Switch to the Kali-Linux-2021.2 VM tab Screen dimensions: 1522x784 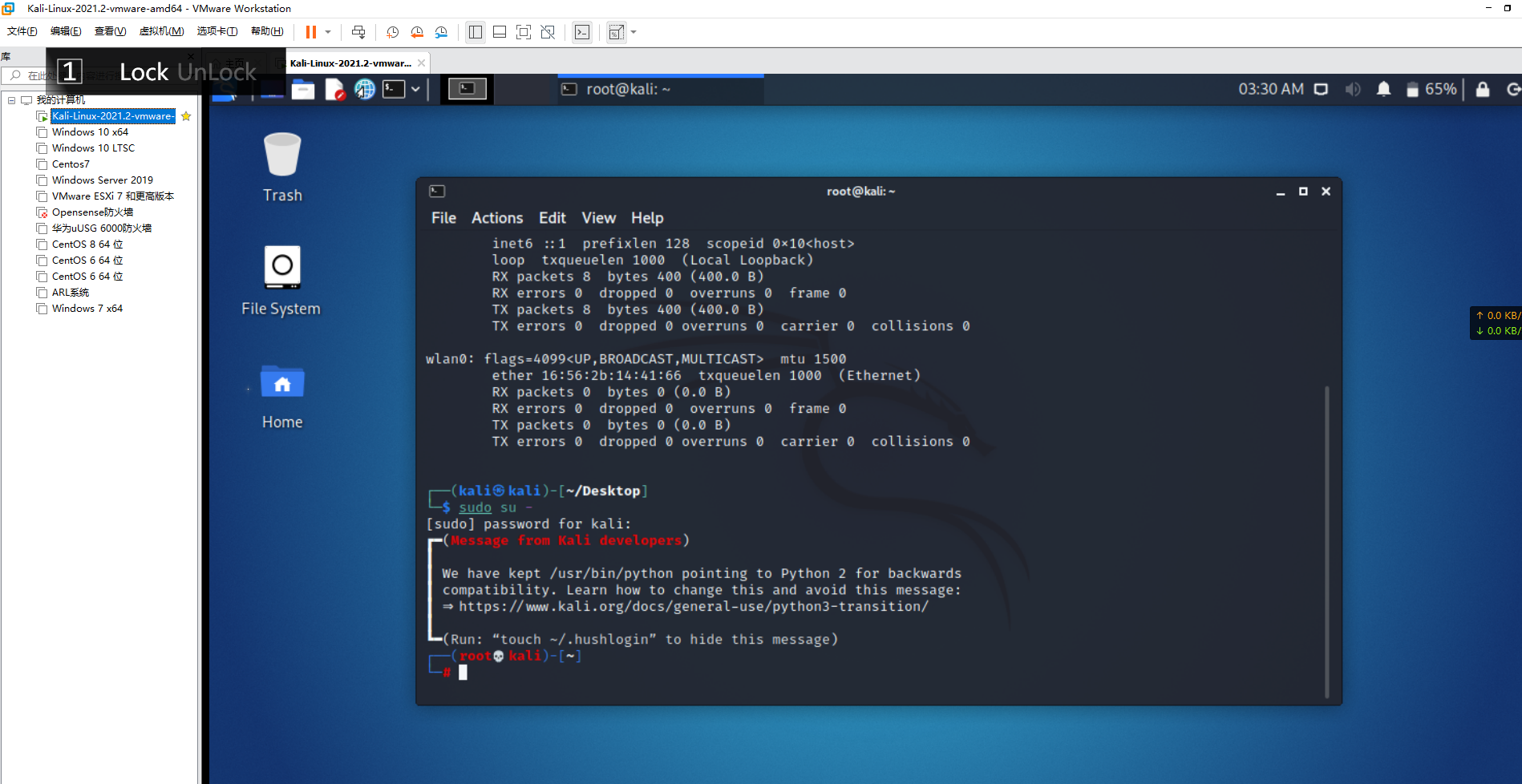(x=350, y=63)
